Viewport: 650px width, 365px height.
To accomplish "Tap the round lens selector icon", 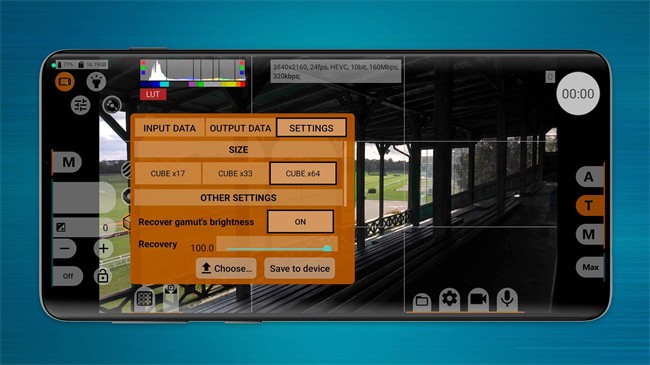I will 112,105.
